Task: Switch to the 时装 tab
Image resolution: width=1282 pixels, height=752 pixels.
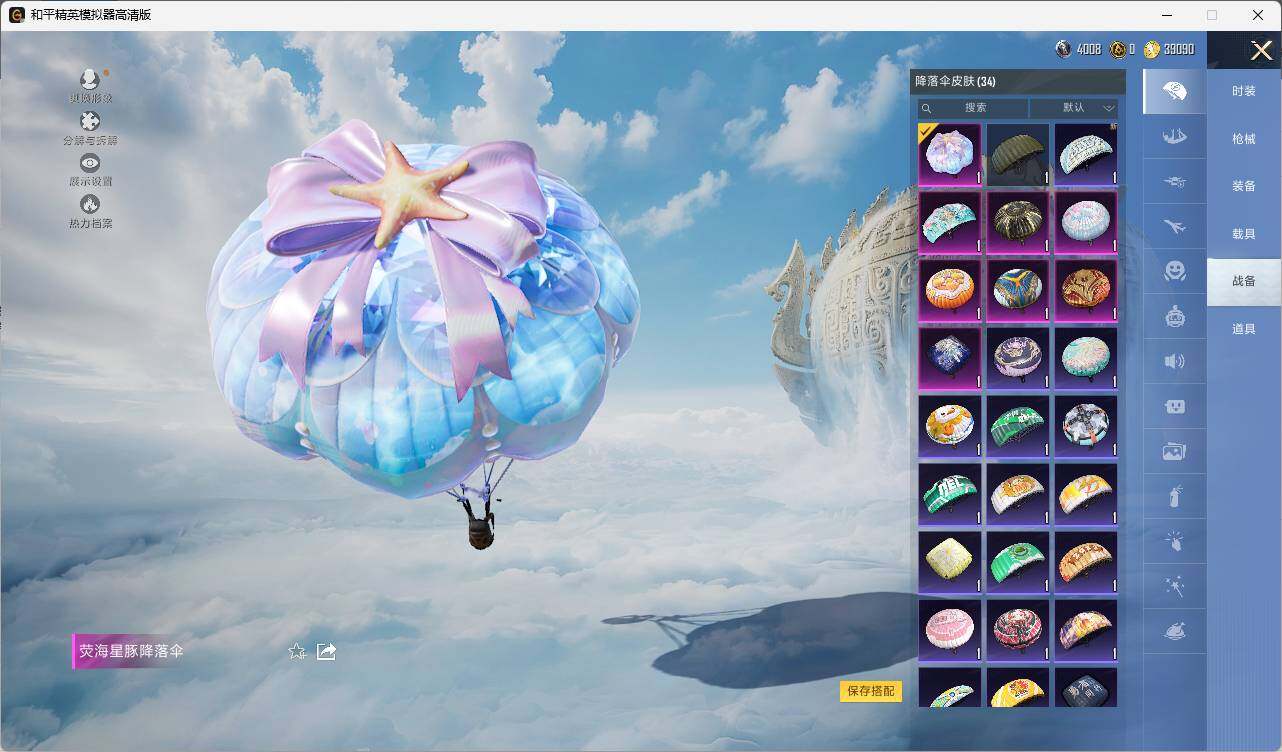Action: 1243,91
